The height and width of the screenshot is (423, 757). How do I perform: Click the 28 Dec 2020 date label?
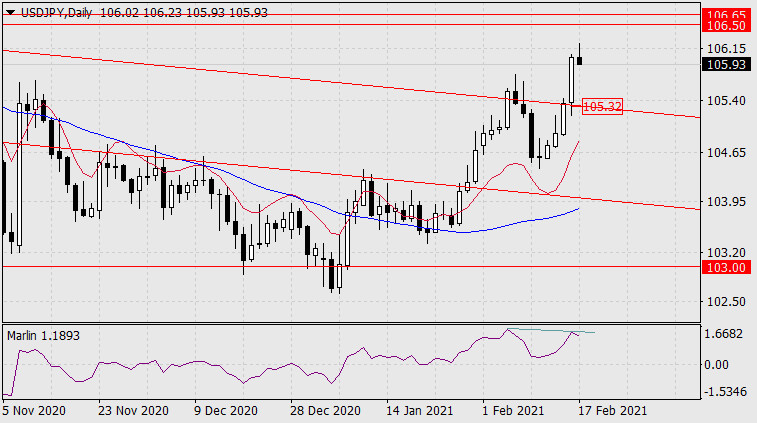coord(325,411)
